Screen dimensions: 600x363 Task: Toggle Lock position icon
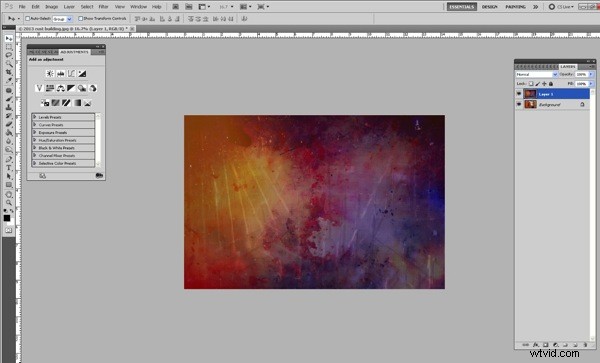tap(544, 84)
